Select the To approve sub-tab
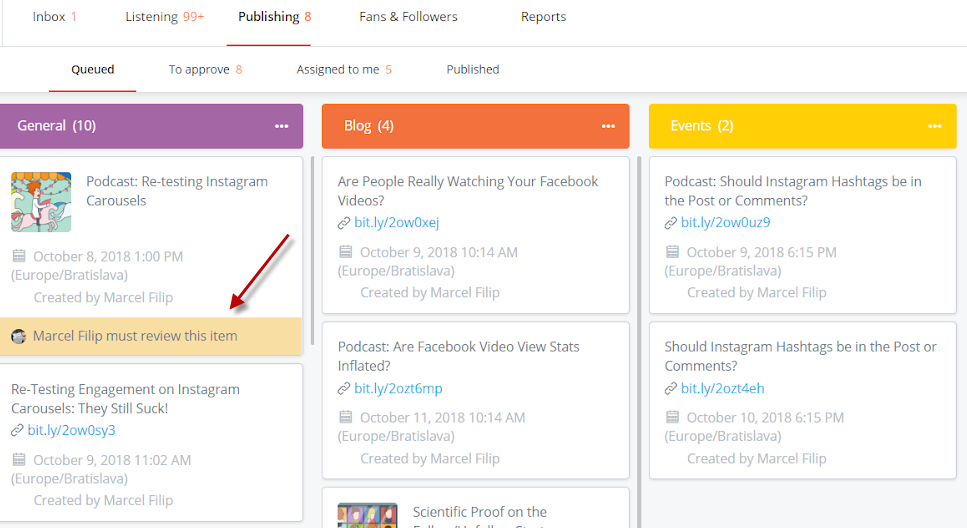 (205, 70)
